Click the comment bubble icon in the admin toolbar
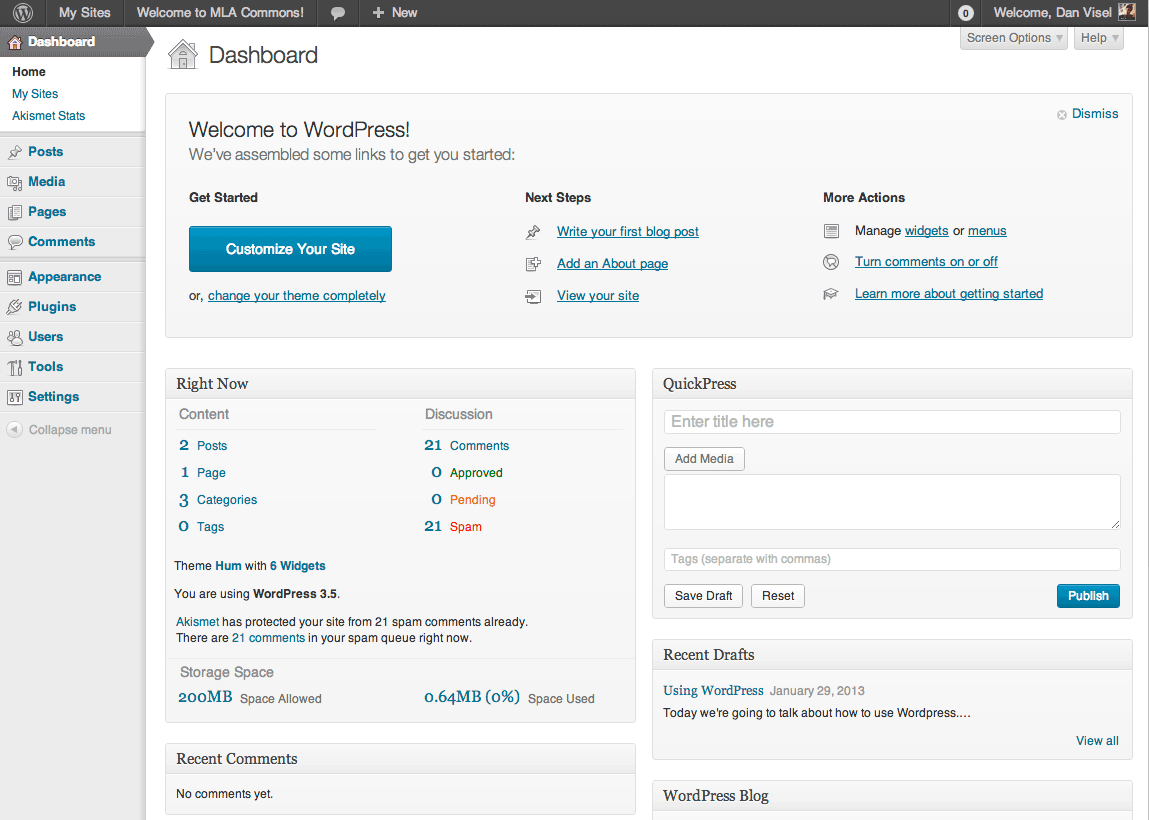The image size is (1149, 820). pos(337,13)
